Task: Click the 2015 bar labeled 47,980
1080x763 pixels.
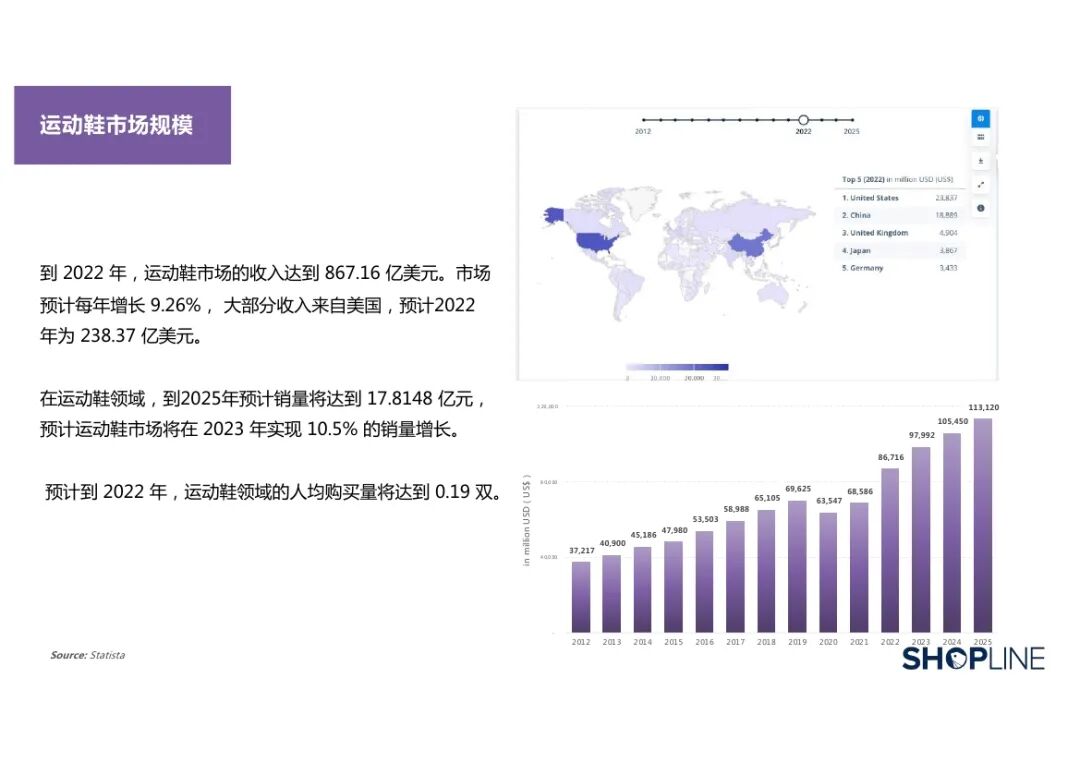Action: (x=674, y=587)
